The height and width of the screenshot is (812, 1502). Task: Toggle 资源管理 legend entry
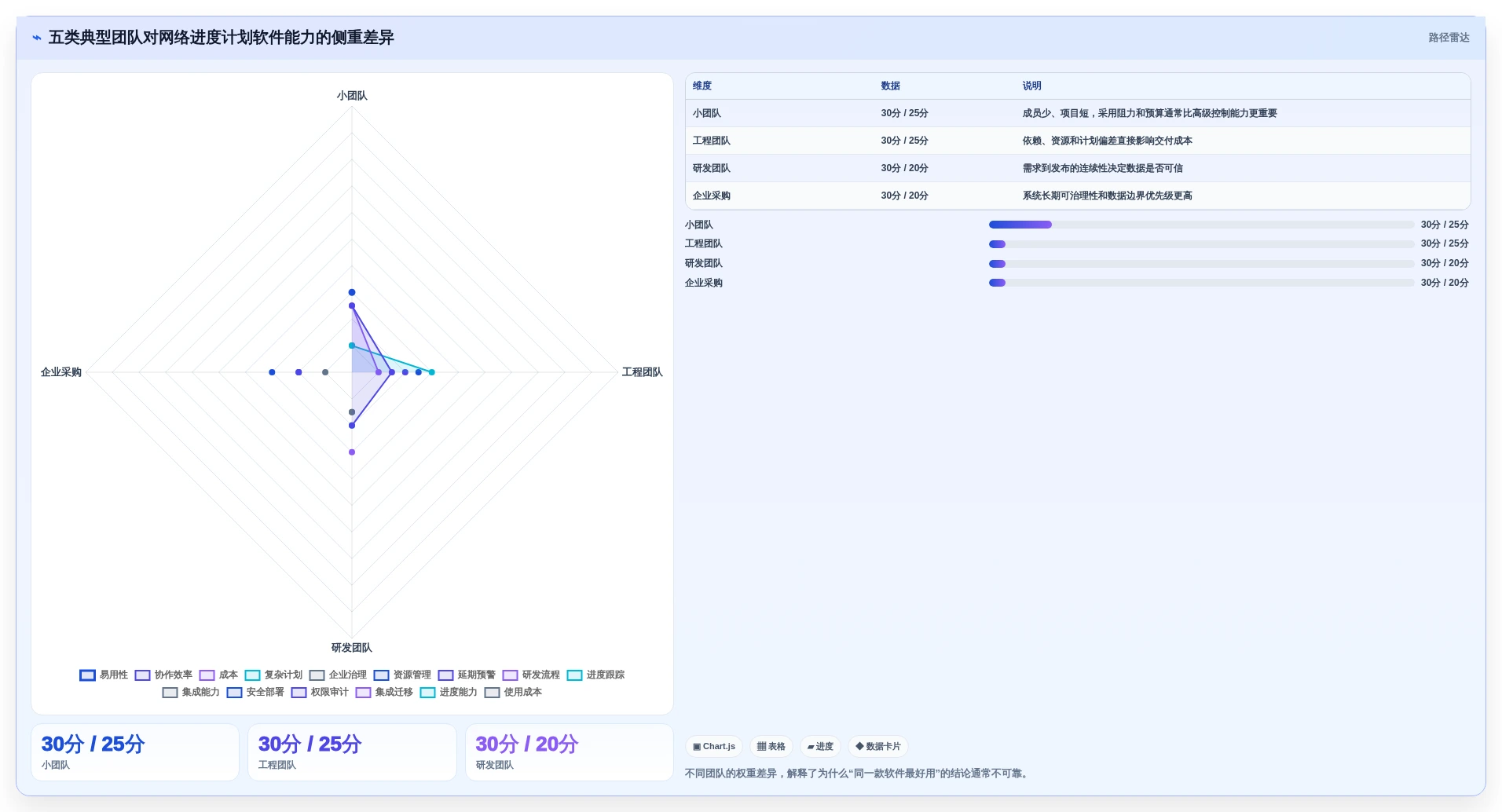pos(402,675)
